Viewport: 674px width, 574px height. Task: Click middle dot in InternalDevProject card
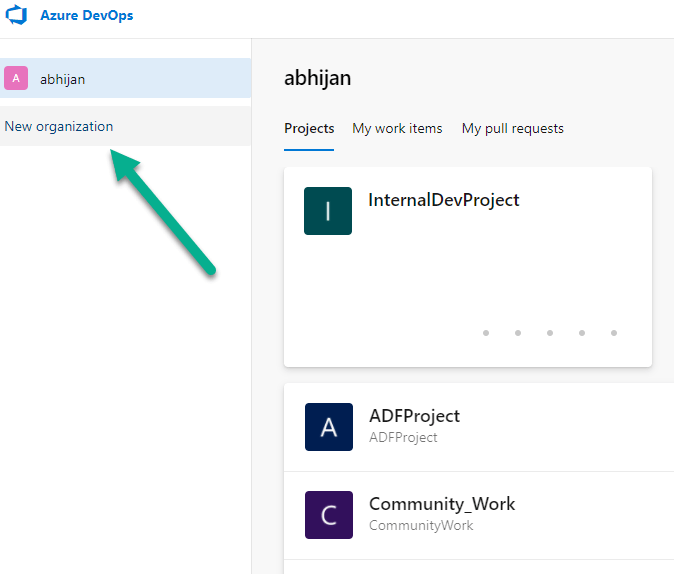click(x=550, y=333)
